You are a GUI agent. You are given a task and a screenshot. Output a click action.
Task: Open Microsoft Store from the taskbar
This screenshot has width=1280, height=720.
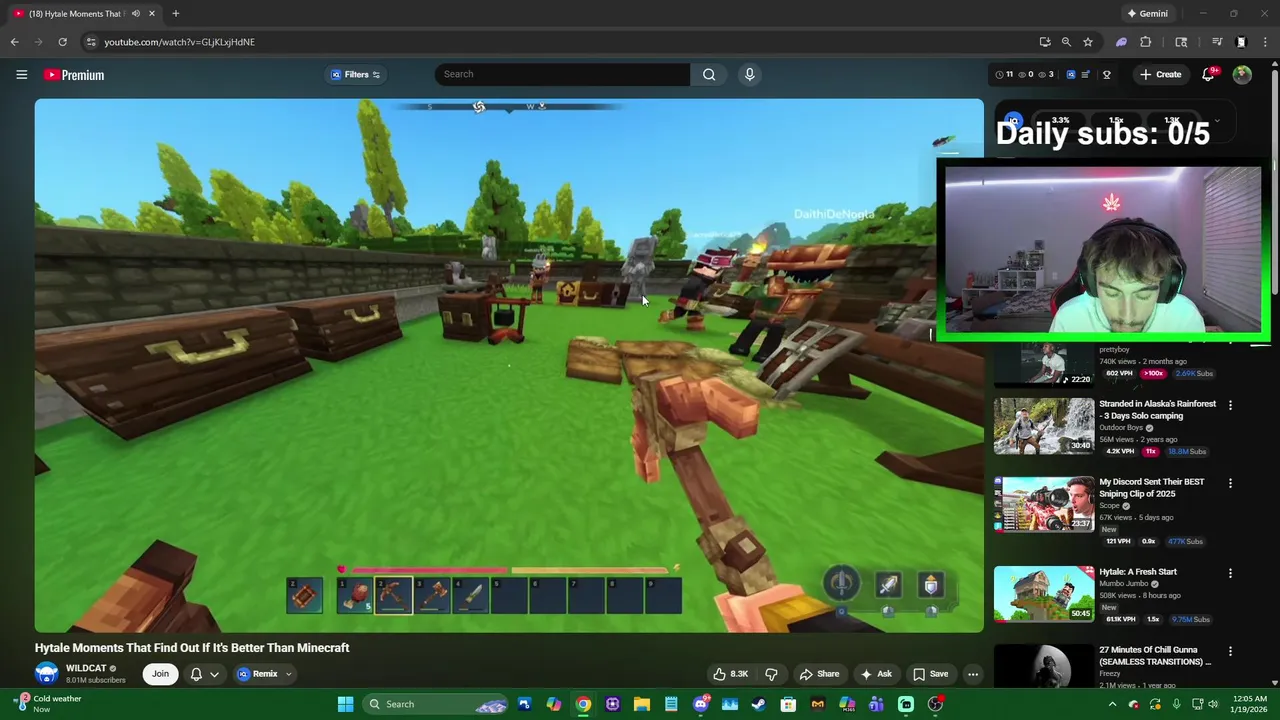click(788, 704)
